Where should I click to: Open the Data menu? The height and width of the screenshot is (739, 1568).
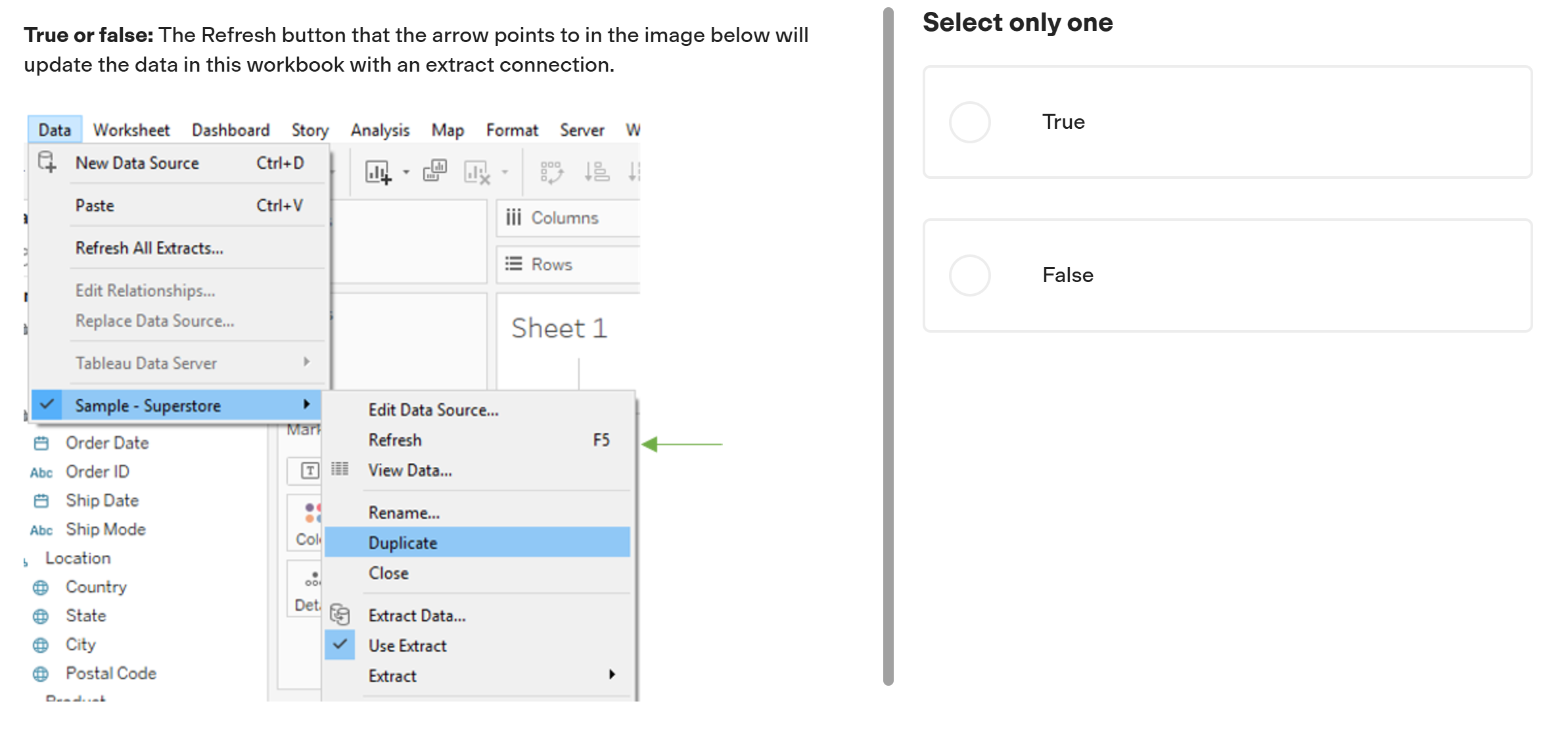tap(55, 130)
